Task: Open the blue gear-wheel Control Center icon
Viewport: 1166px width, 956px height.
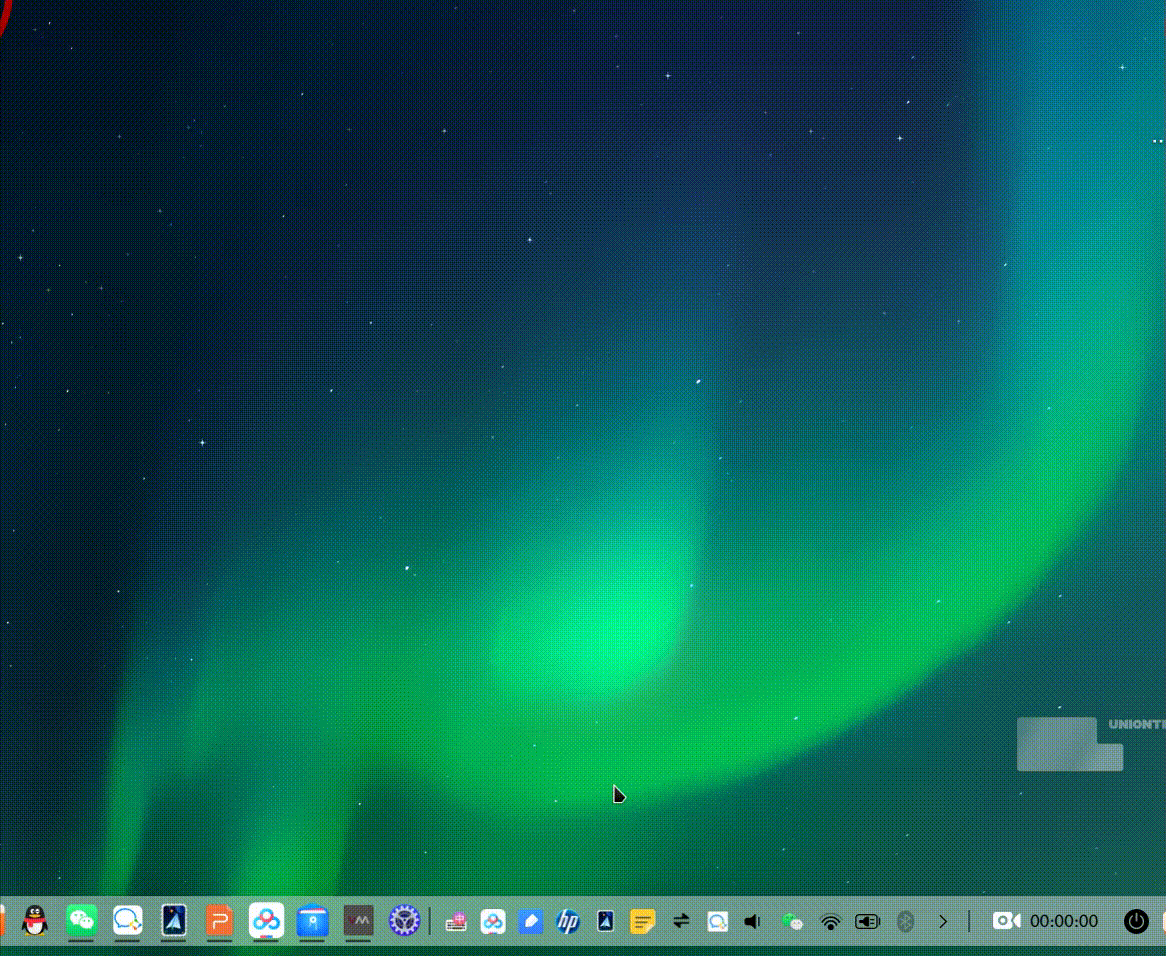Action: point(404,920)
